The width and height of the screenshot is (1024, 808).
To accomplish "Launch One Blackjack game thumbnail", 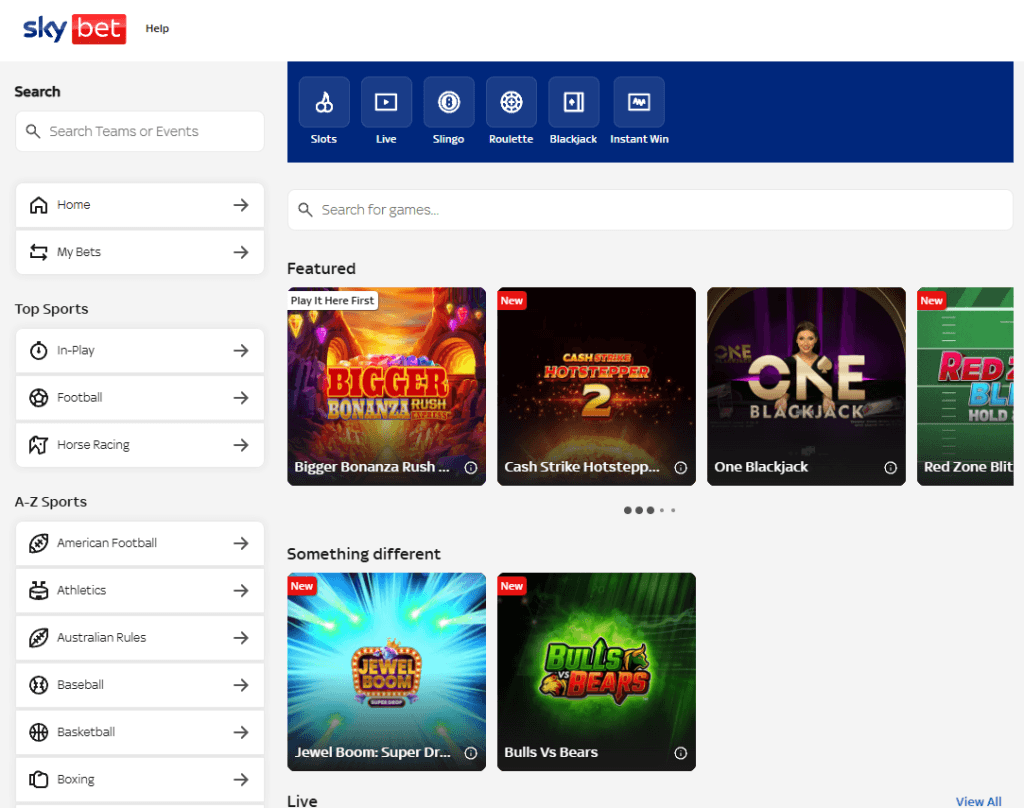I will point(806,386).
